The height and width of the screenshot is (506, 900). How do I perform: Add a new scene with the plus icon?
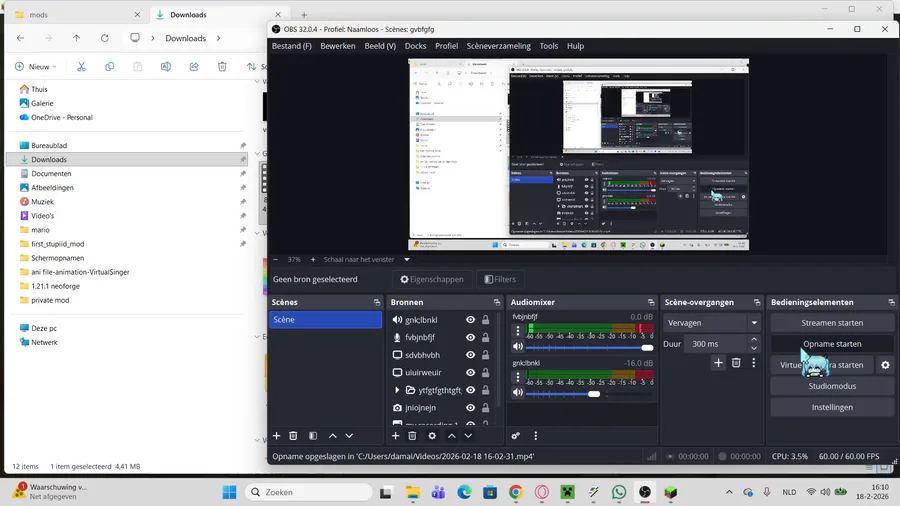click(277, 436)
